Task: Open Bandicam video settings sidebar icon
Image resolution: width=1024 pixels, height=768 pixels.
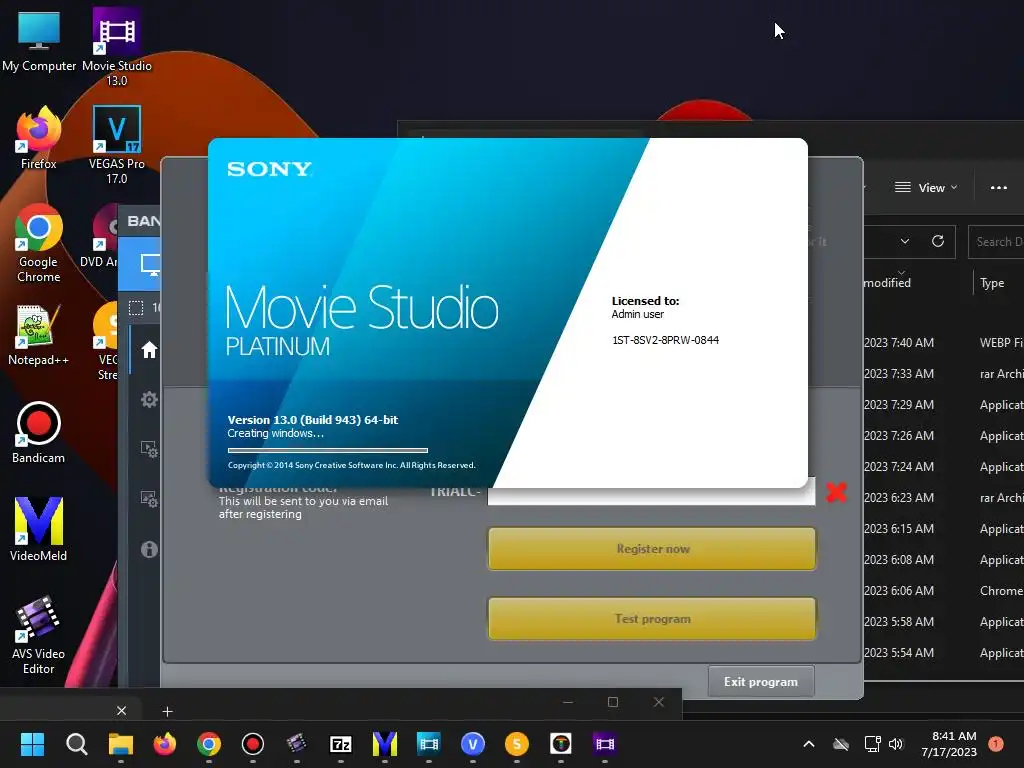Action: click(x=149, y=449)
